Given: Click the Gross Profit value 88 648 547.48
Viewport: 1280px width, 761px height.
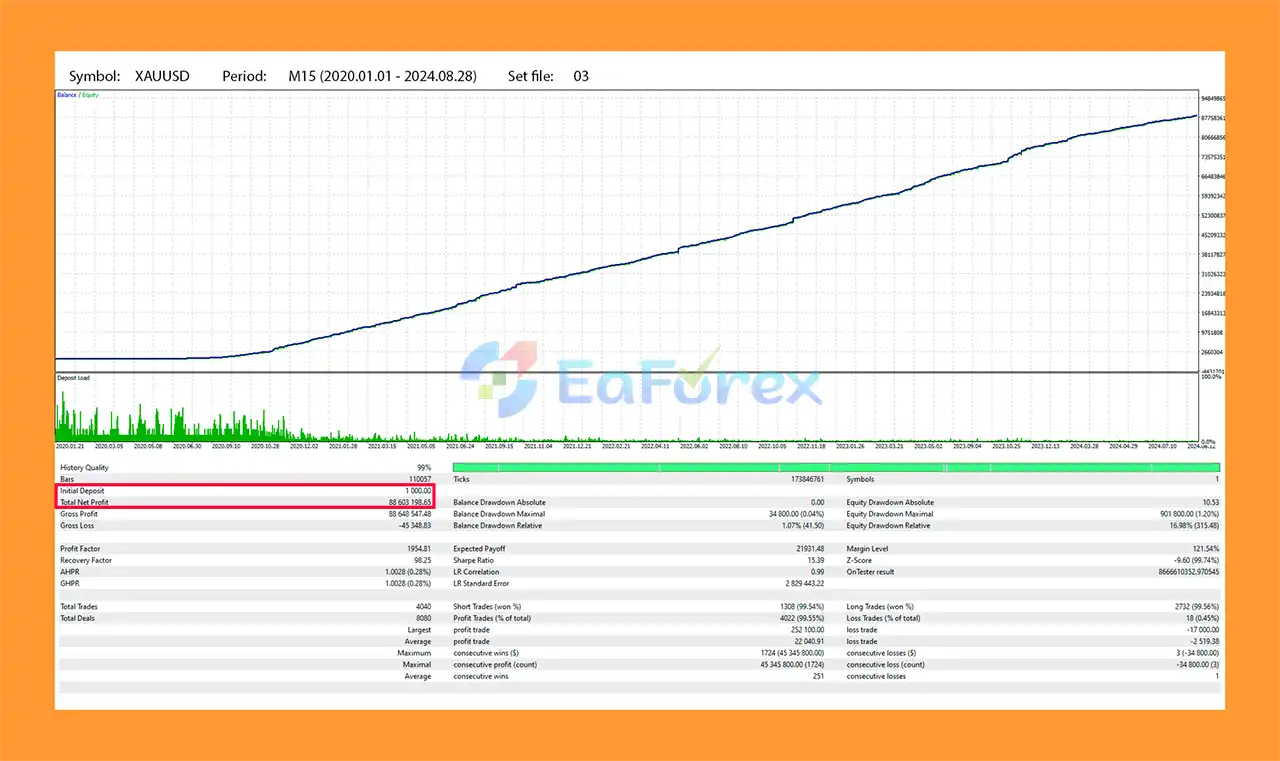Looking at the screenshot, I should pos(410,514).
